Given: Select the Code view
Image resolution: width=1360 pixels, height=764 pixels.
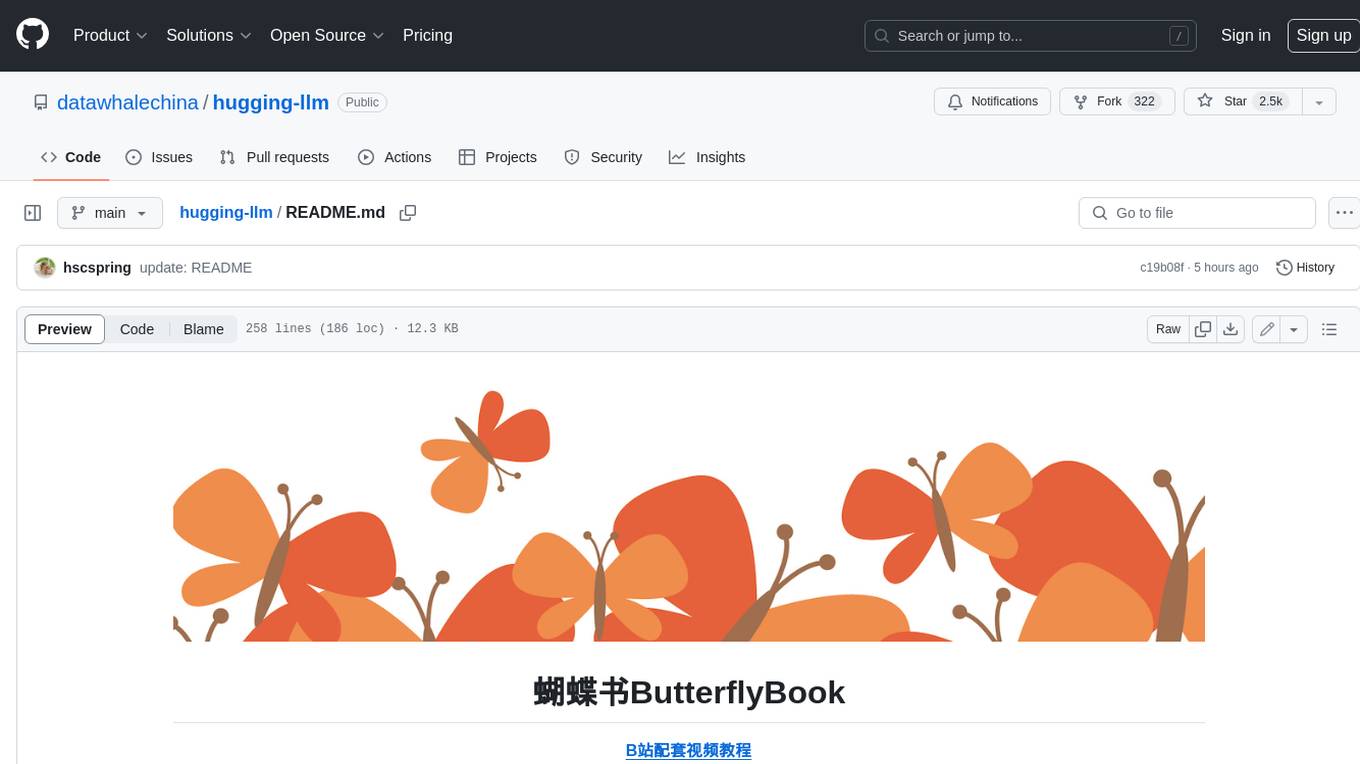Looking at the screenshot, I should [x=137, y=329].
